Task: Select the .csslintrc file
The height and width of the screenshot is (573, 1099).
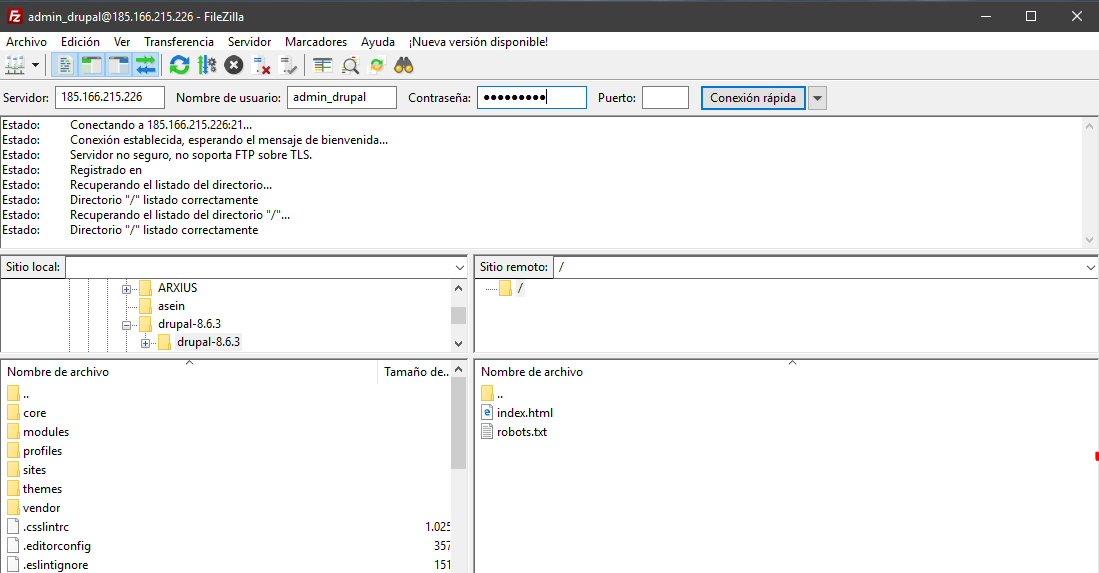Action: 46,527
